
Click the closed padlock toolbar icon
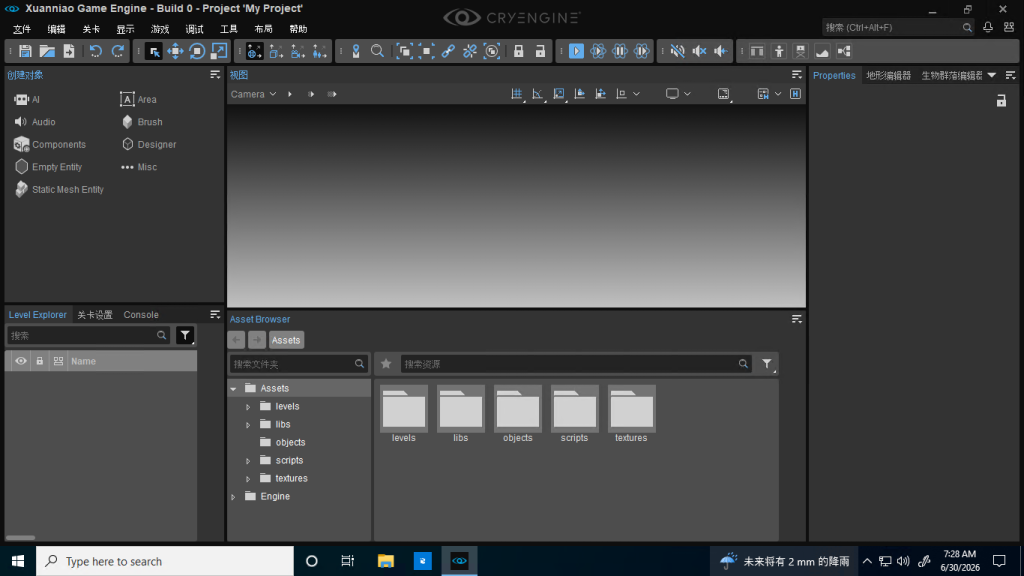click(519, 51)
